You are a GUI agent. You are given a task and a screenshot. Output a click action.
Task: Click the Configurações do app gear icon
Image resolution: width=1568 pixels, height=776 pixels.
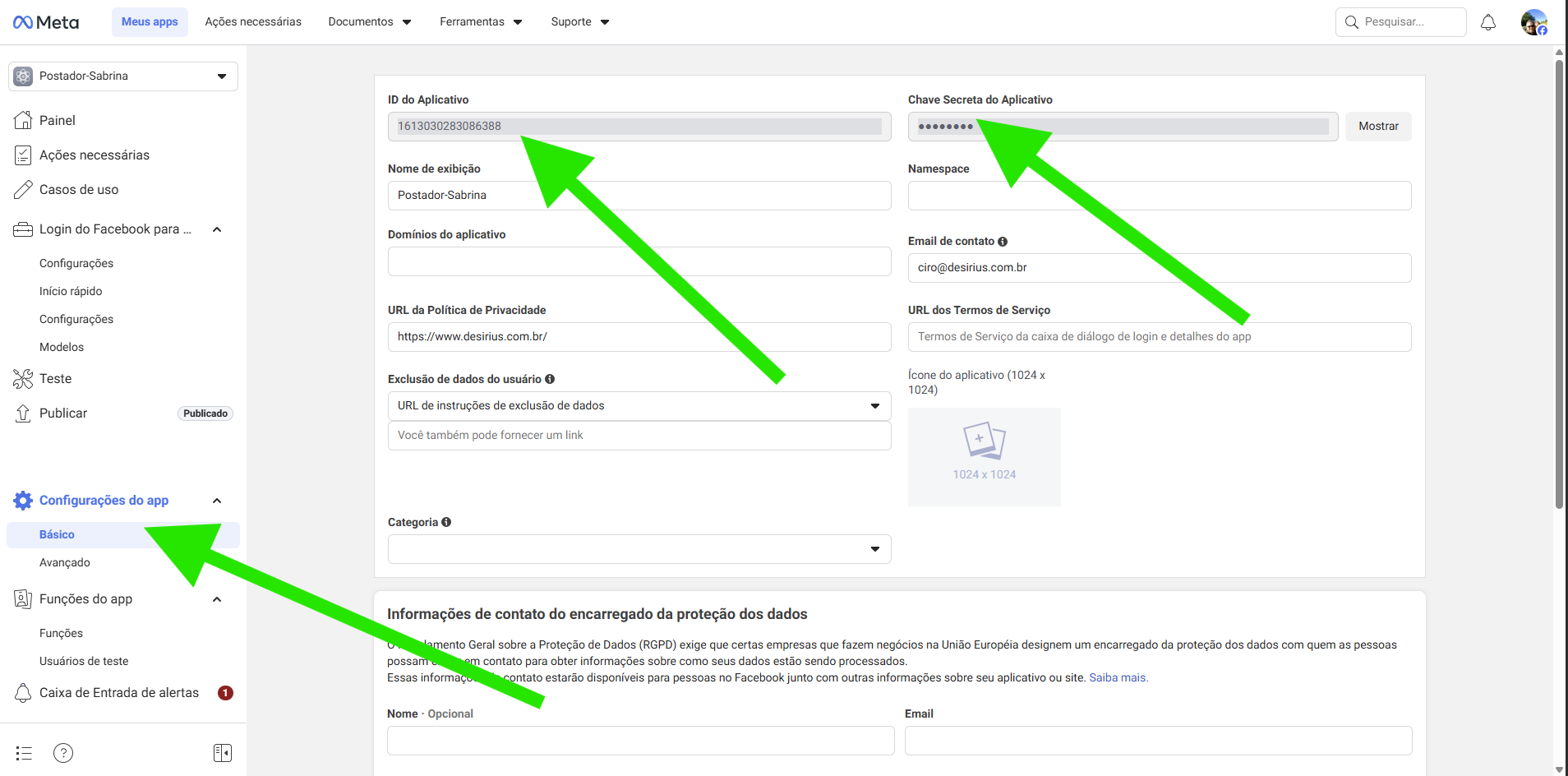(23, 500)
